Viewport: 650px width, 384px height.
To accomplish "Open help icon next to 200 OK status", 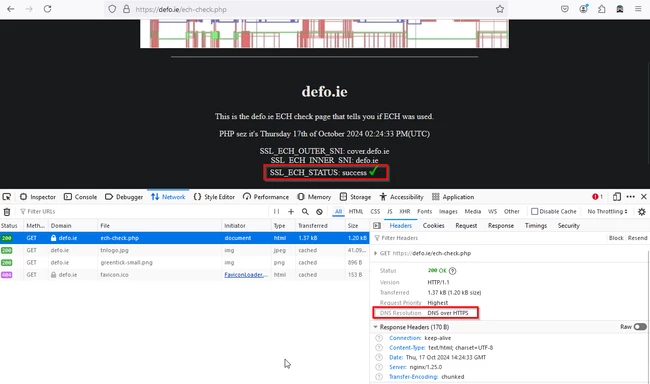I will pyautogui.click(x=452, y=271).
